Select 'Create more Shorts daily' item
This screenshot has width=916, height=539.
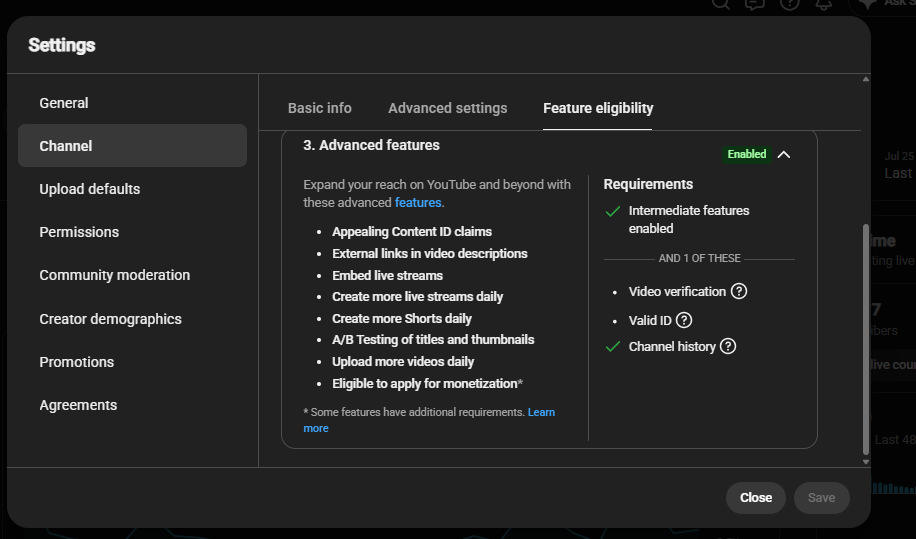(x=401, y=319)
